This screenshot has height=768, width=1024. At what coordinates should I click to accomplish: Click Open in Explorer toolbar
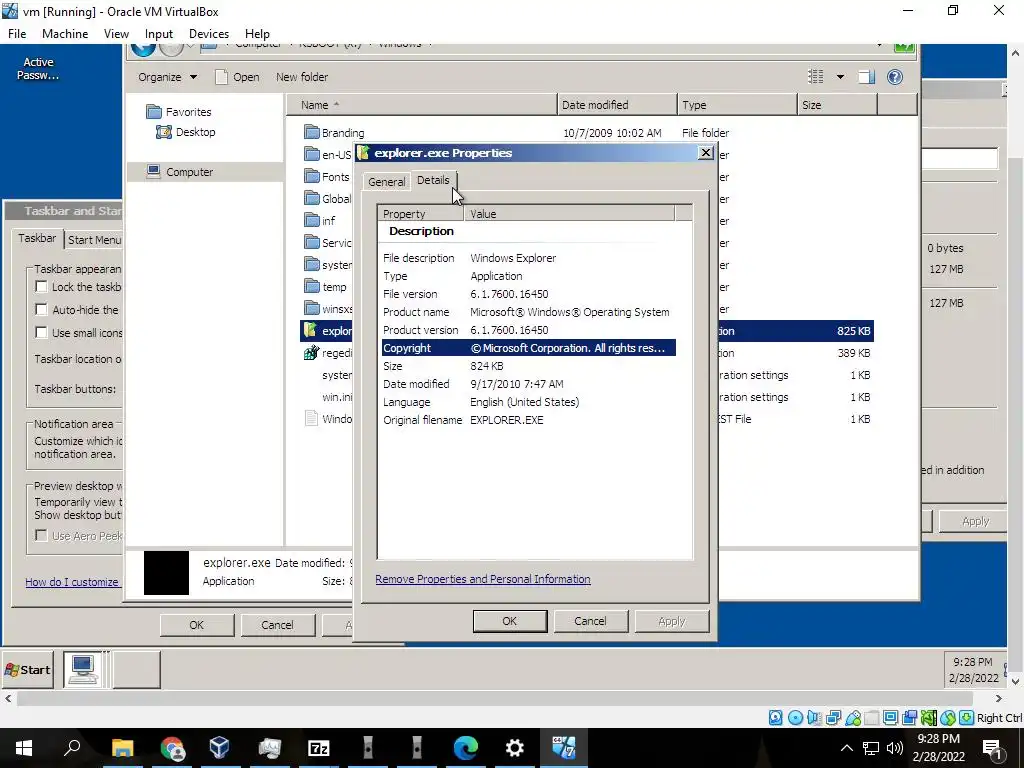[x=238, y=77]
